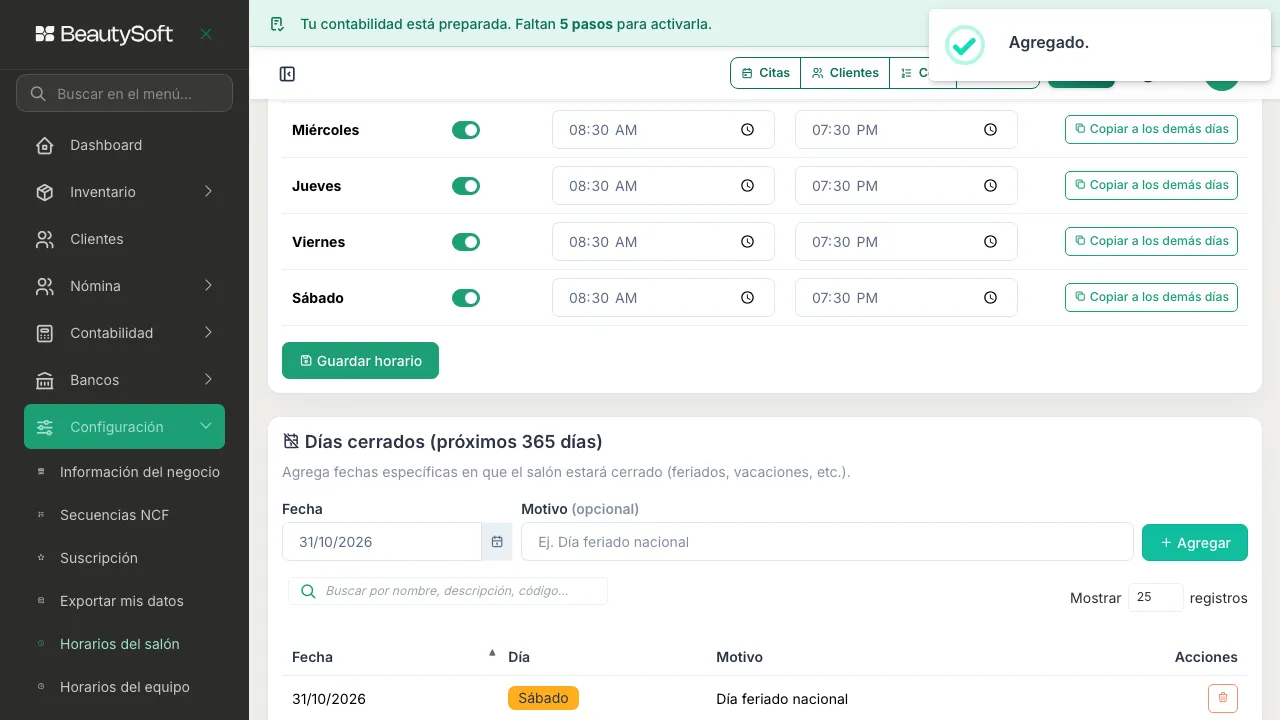Open the Citas shortcut in top bar
Viewport: 1280px width, 720px height.
pos(766,73)
